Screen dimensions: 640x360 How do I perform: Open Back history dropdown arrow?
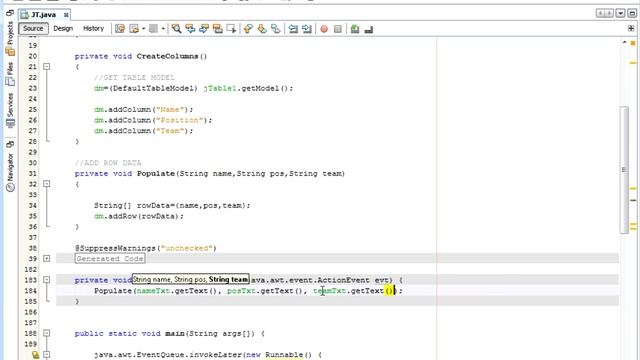click(143, 29)
